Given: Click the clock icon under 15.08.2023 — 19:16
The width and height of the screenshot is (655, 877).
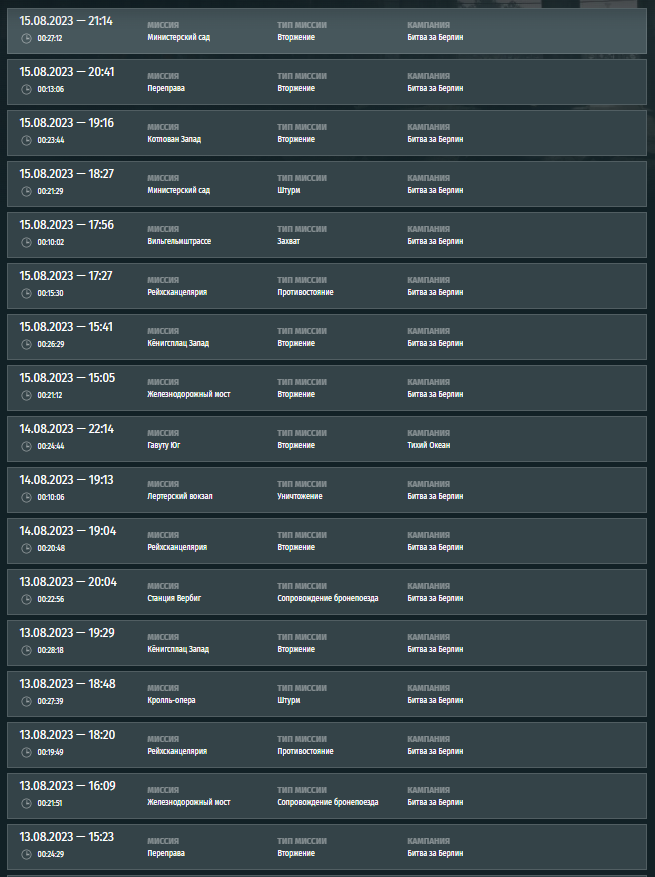Looking at the screenshot, I should pyautogui.click(x=26, y=140).
